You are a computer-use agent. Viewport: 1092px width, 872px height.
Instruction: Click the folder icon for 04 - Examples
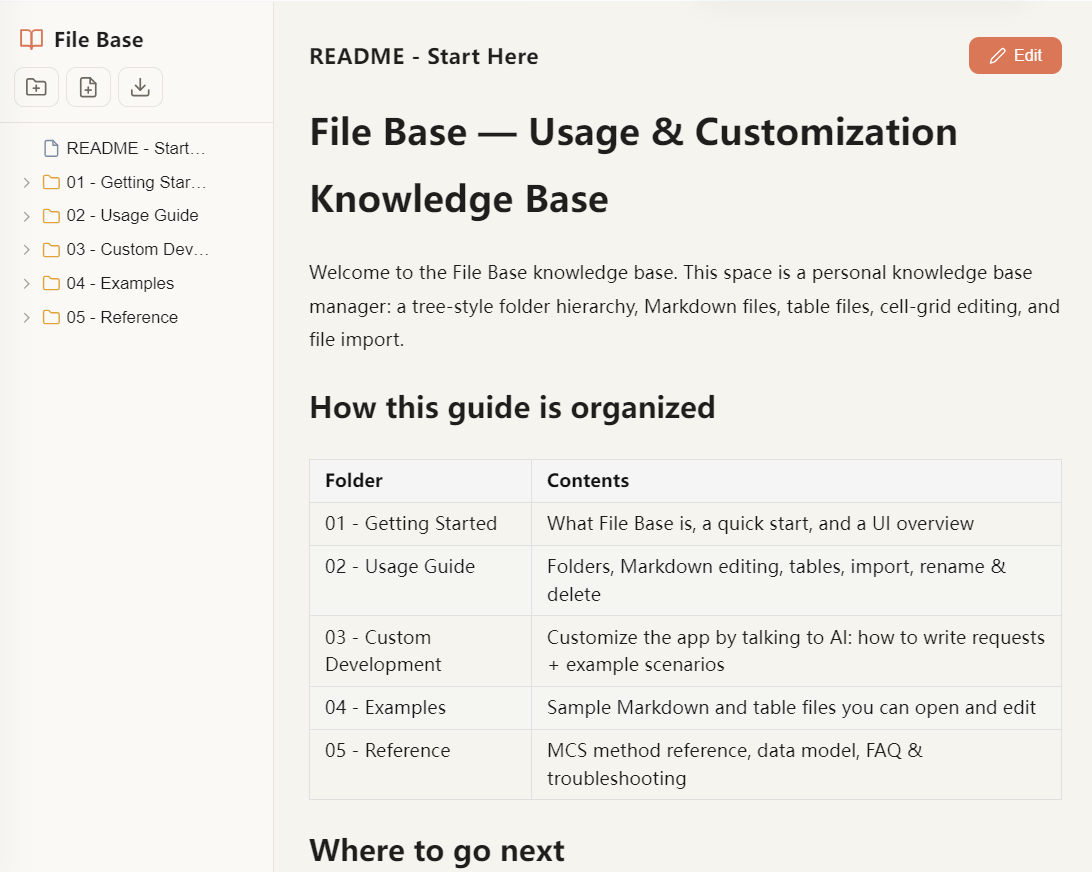51,283
